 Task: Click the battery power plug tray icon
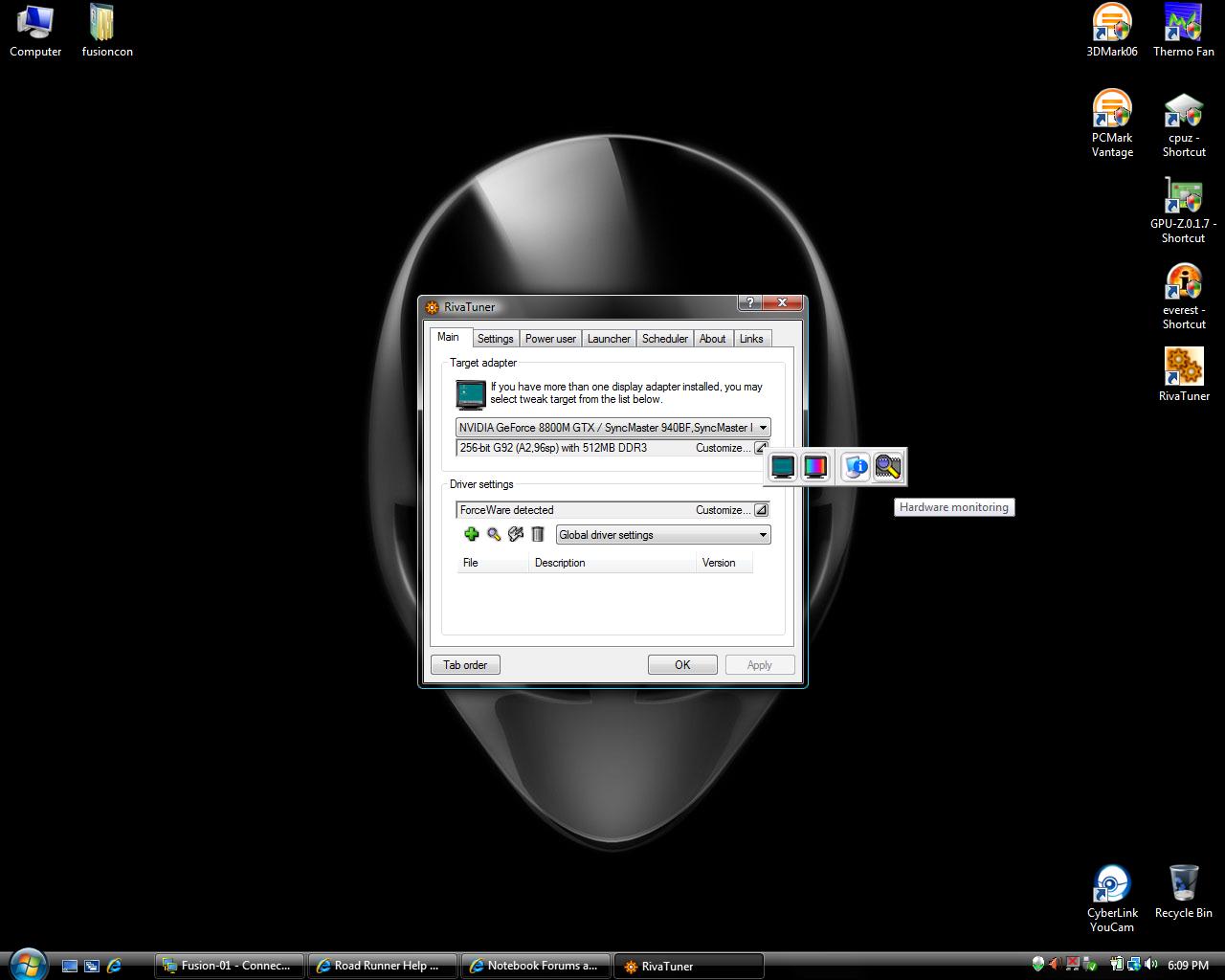[x=1117, y=964]
